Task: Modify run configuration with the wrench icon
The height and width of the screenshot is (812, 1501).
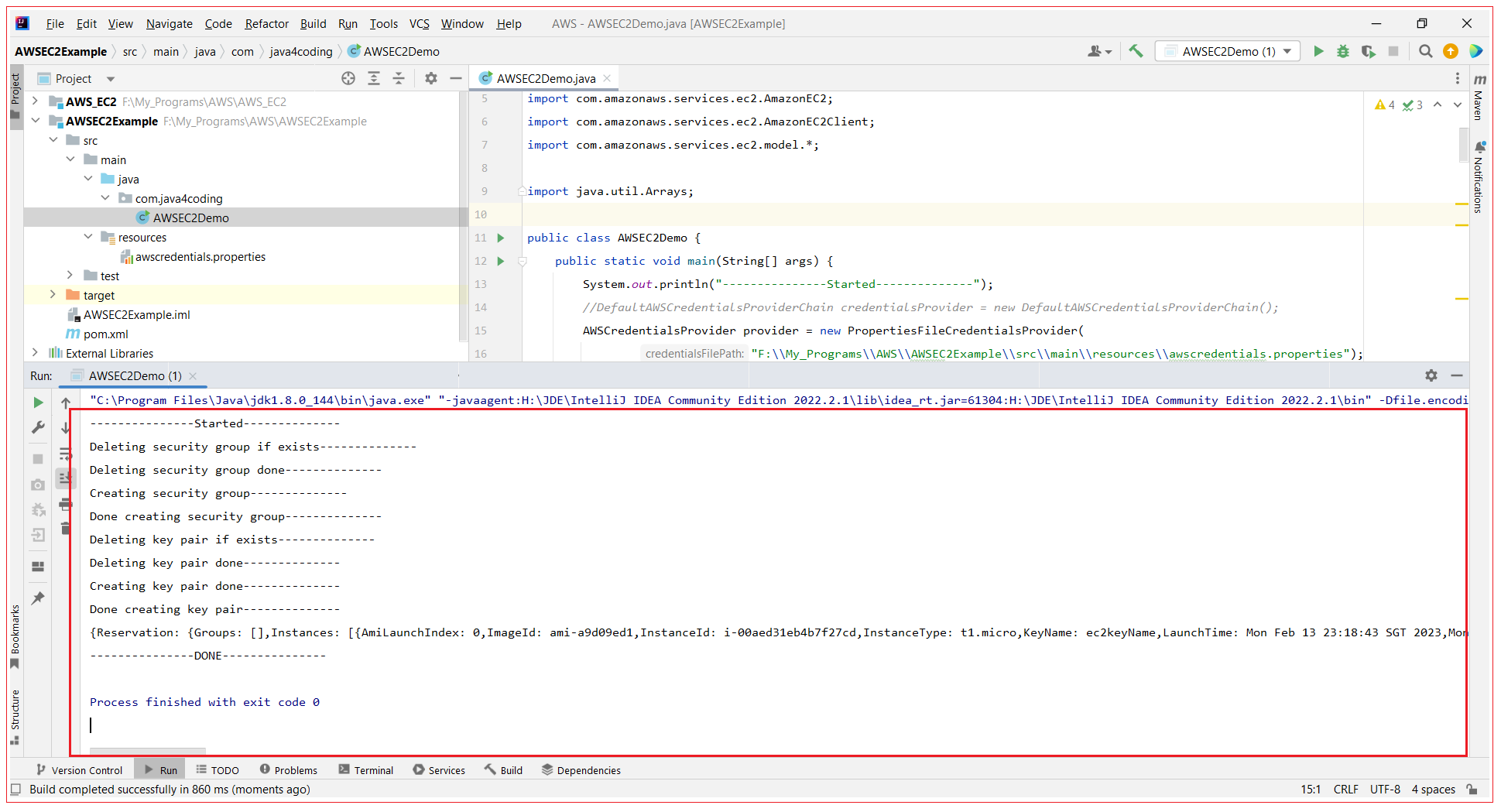Action: (x=38, y=427)
